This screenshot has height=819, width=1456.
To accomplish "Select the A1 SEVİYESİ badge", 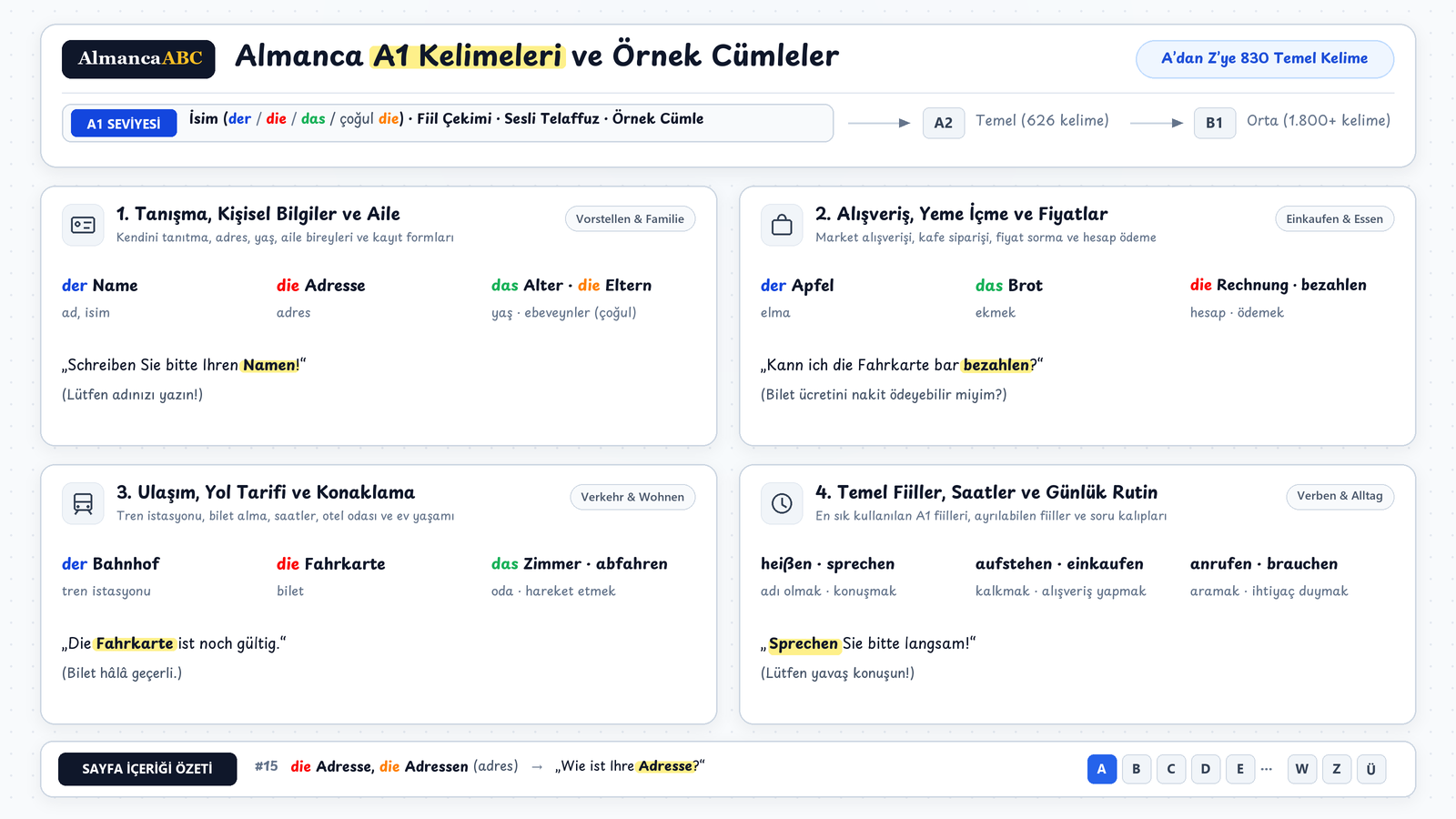I will click(x=124, y=124).
